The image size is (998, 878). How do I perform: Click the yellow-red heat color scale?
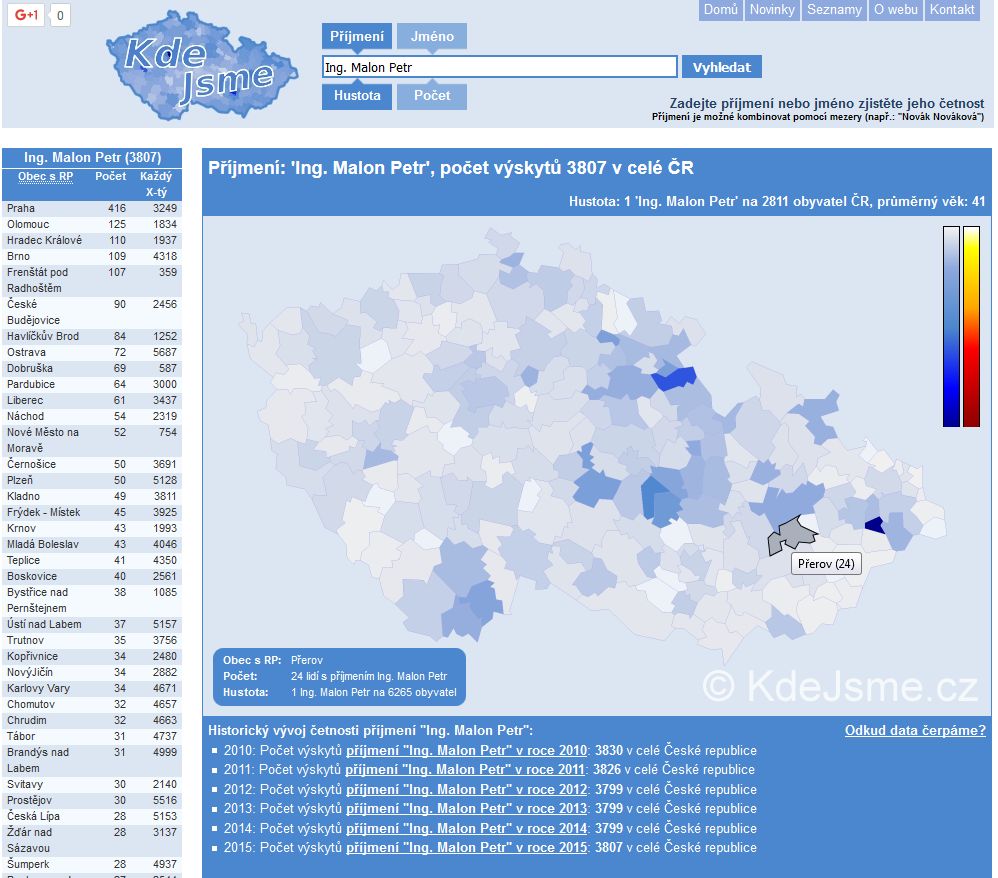[971, 326]
